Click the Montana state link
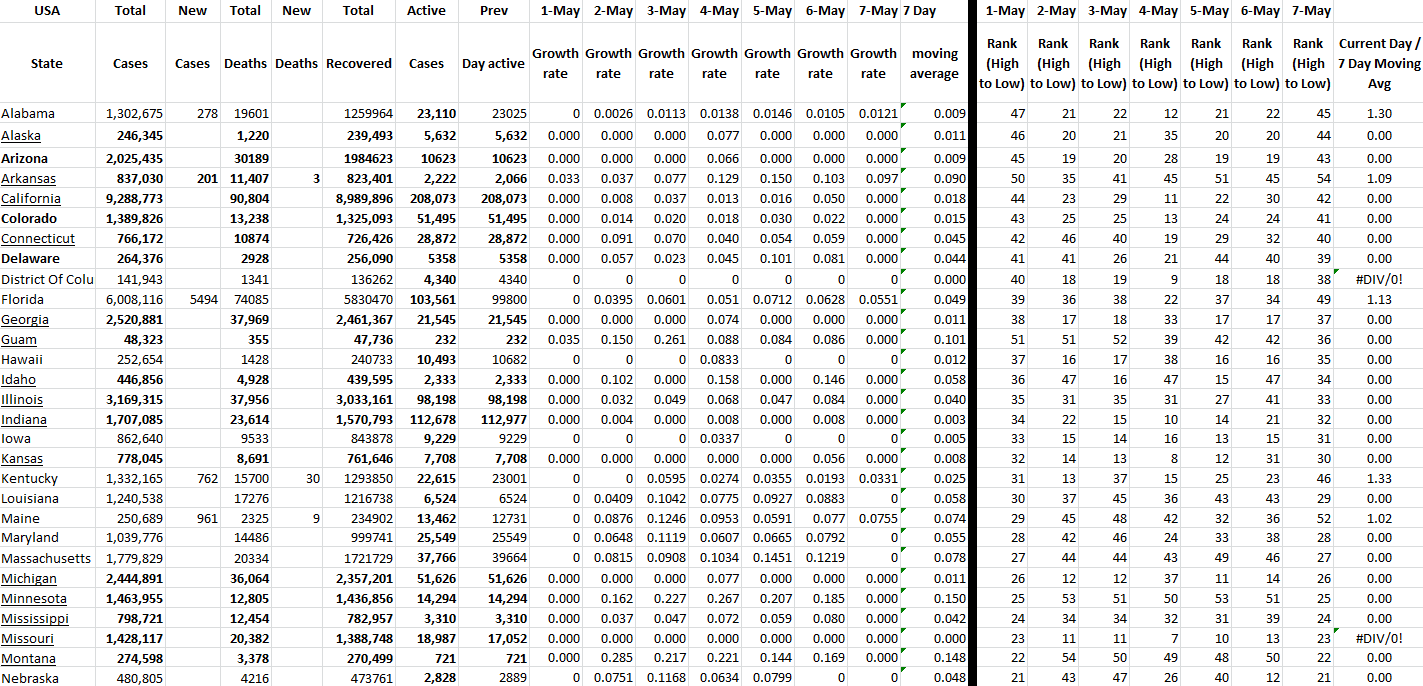The width and height of the screenshot is (1423, 686). pos(27,659)
